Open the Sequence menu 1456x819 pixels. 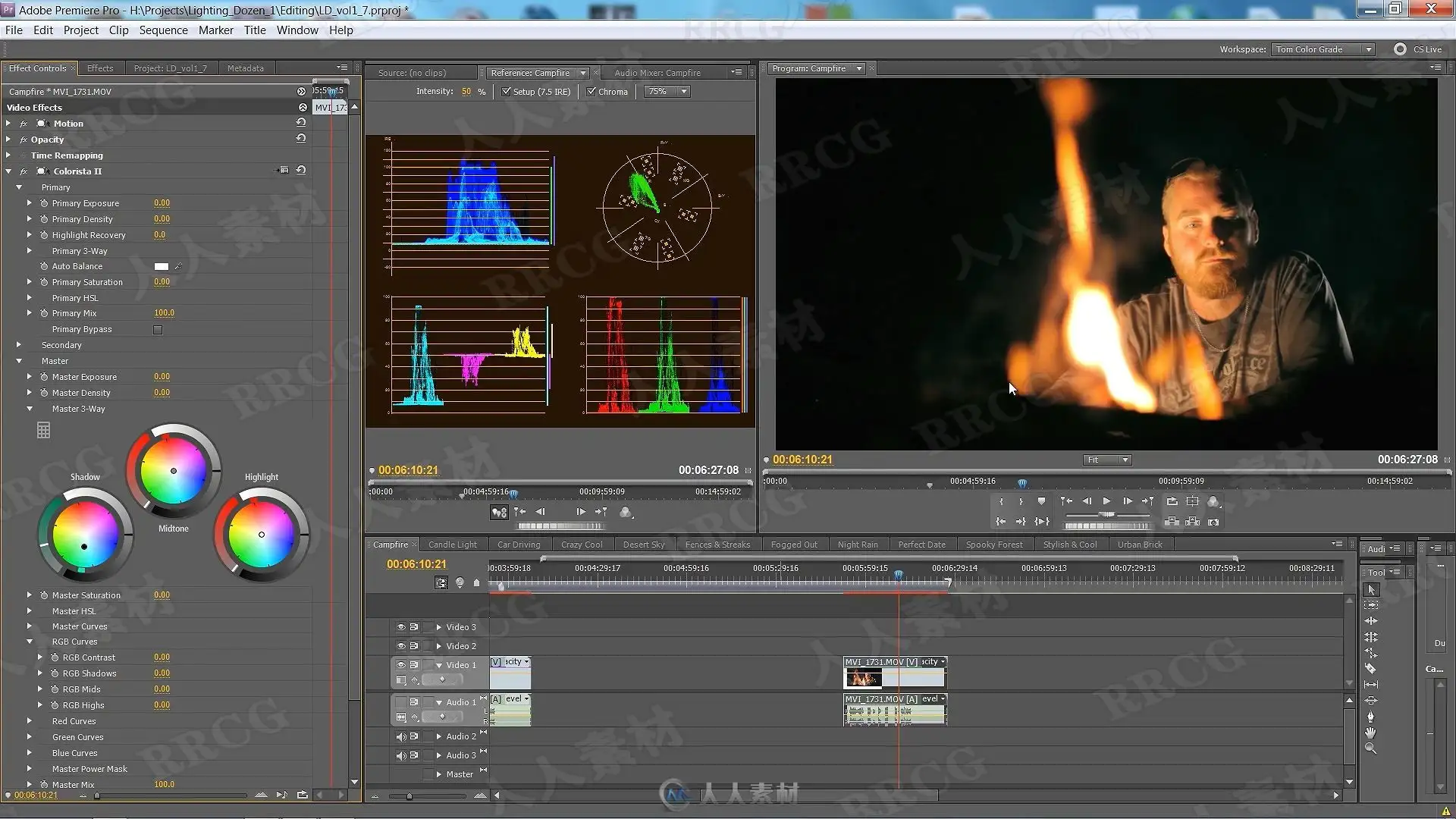click(x=163, y=30)
